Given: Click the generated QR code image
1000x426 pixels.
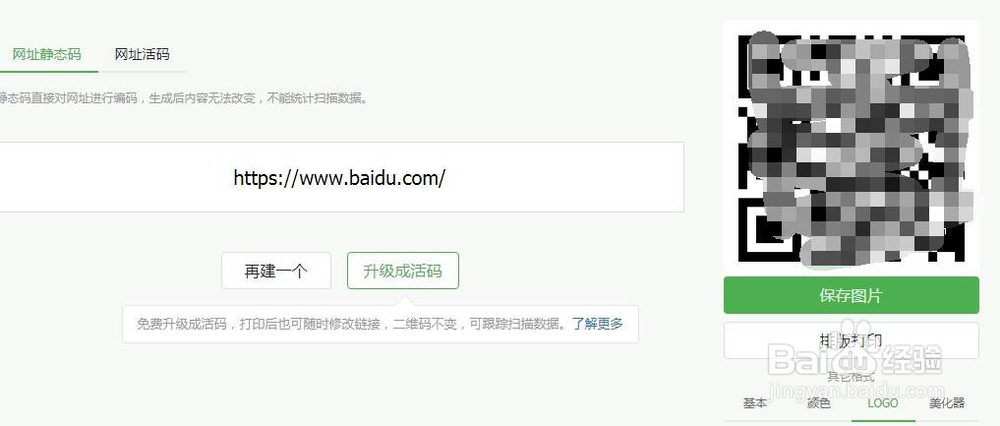Looking at the screenshot, I should (x=851, y=148).
